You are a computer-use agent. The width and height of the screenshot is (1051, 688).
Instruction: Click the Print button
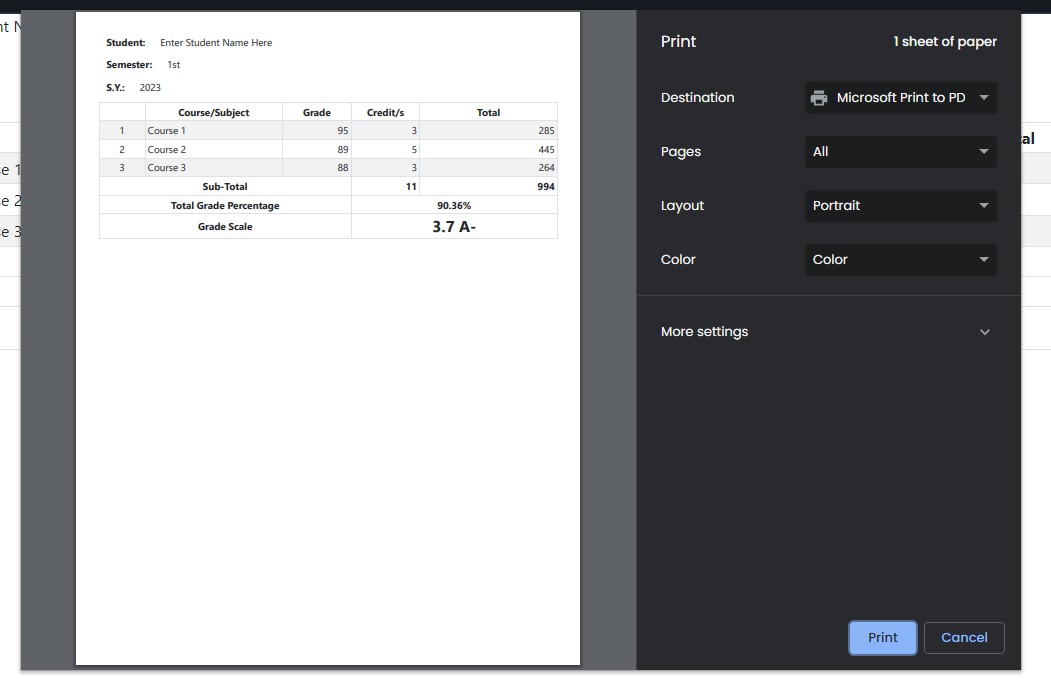(882, 637)
